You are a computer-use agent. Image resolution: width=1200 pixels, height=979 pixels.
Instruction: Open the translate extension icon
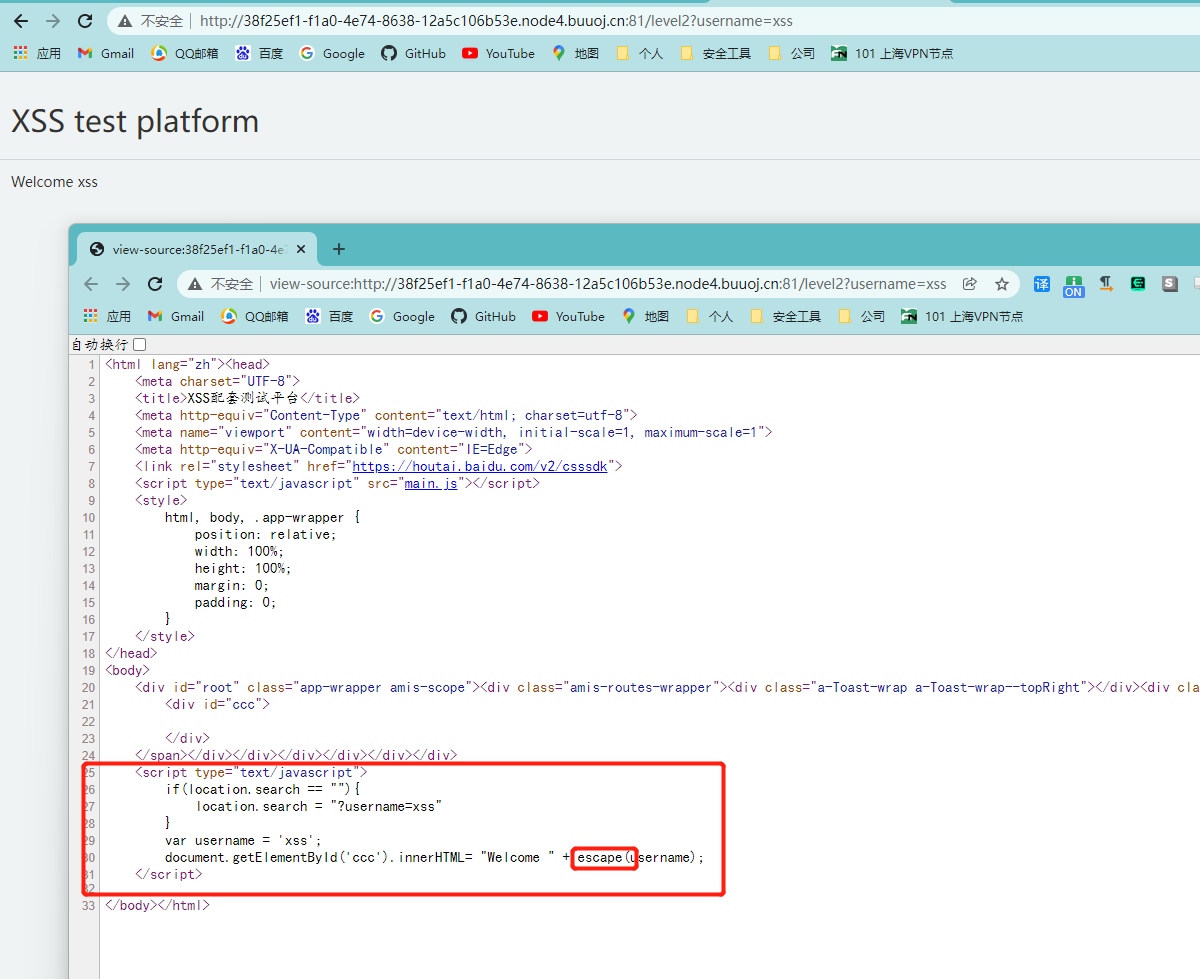point(1042,284)
